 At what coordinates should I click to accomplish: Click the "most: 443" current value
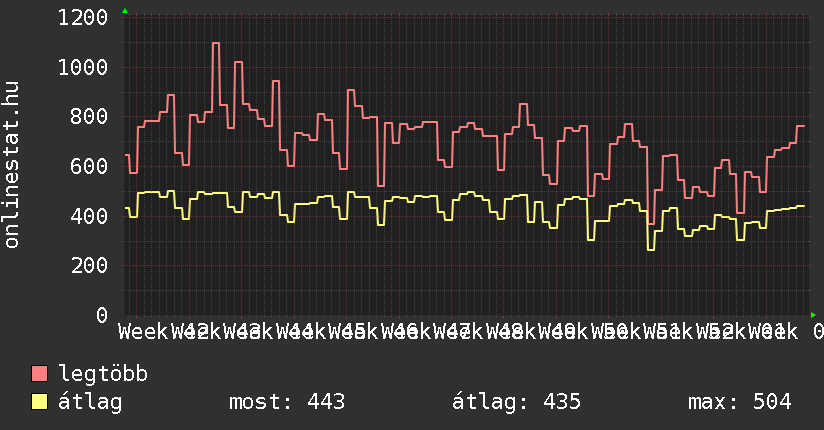tap(287, 402)
